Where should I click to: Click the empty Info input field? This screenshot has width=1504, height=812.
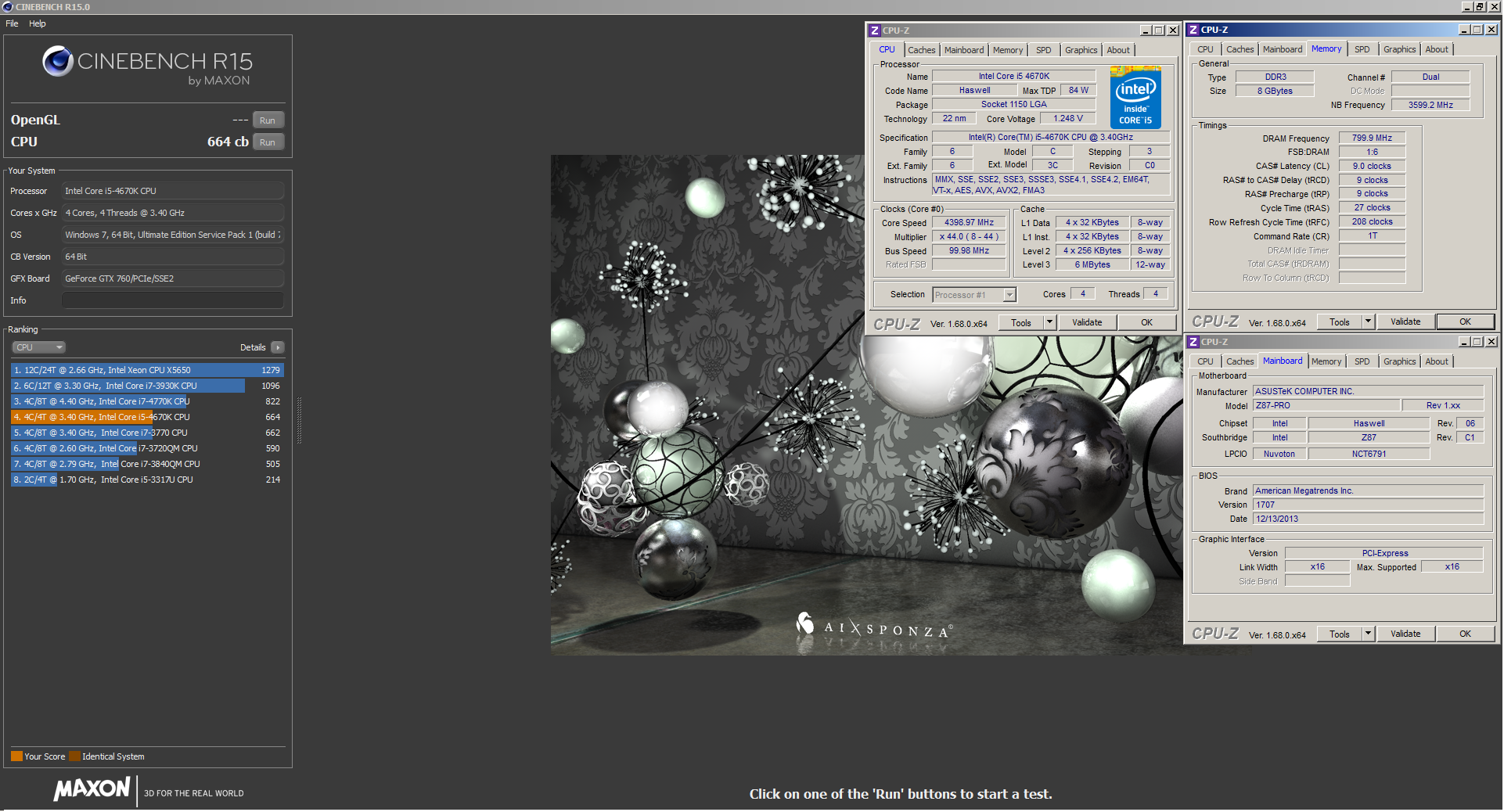pyautogui.click(x=173, y=300)
